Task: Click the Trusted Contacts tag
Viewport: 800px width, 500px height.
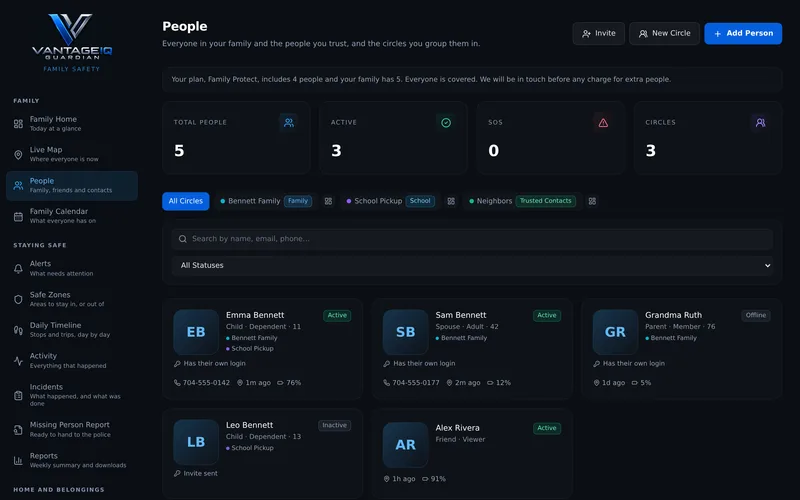Action: click(x=545, y=201)
